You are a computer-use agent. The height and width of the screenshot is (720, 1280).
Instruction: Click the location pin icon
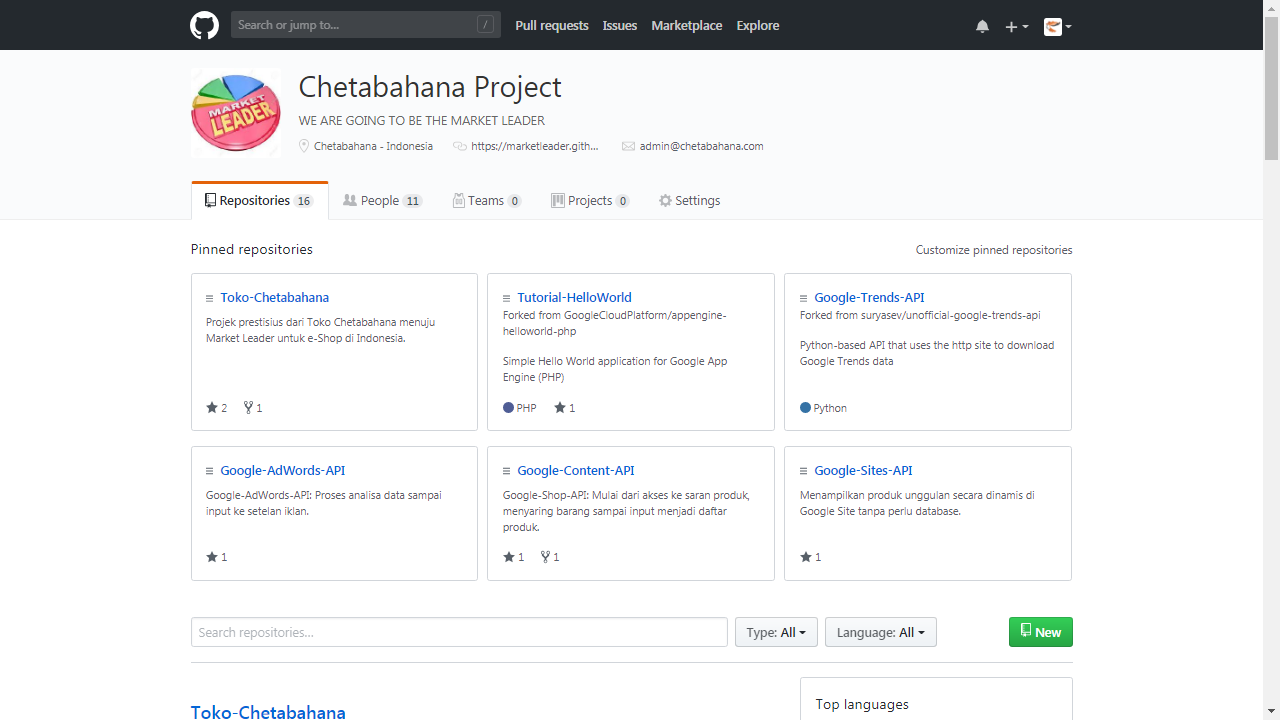304,146
